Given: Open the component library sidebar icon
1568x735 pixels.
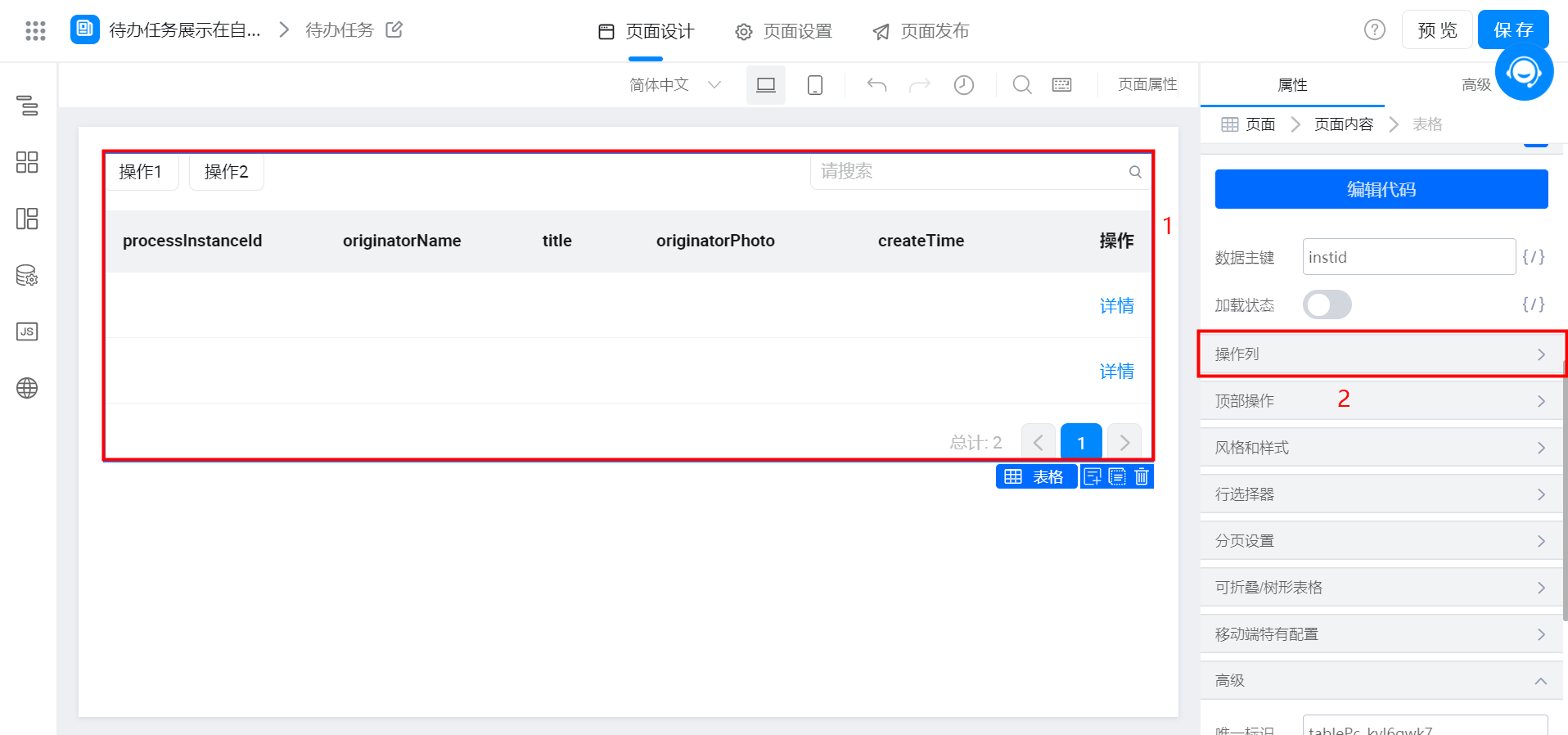Looking at the screenshot, I should point(27,162).
